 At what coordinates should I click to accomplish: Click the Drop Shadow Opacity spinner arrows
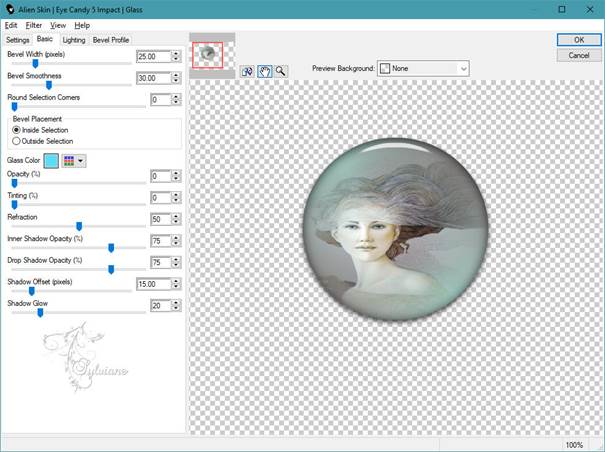click(176, 263)
